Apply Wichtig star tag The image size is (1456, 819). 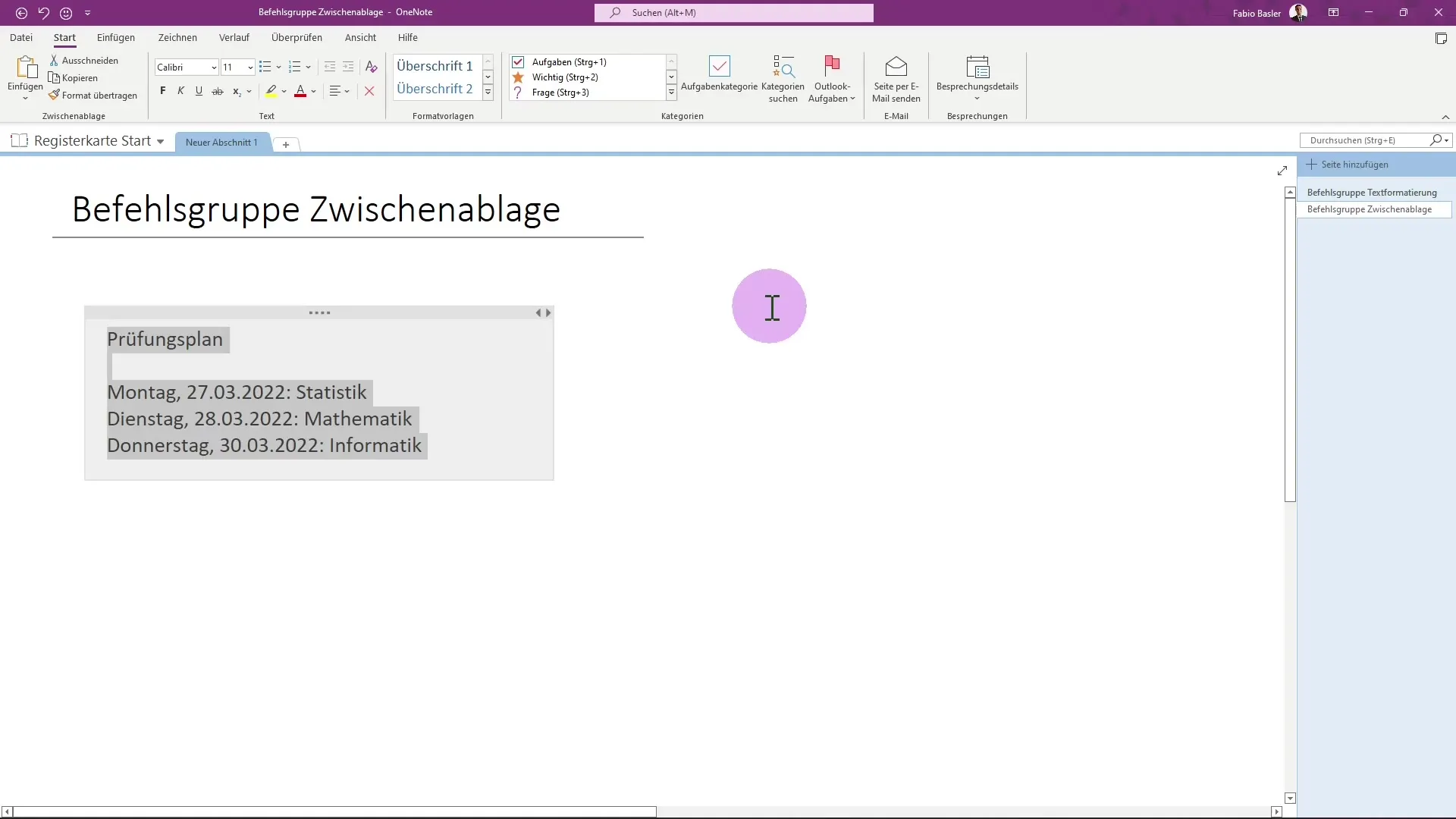[x=518, y=77]
